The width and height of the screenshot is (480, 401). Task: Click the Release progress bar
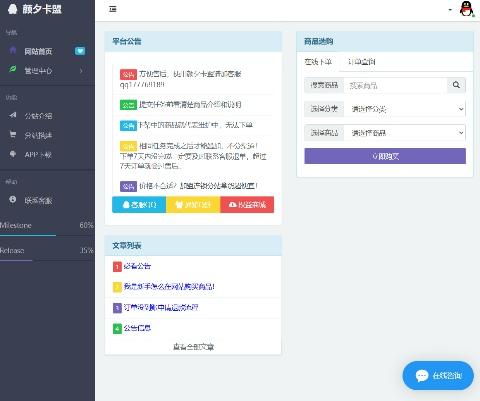[47, 260]
